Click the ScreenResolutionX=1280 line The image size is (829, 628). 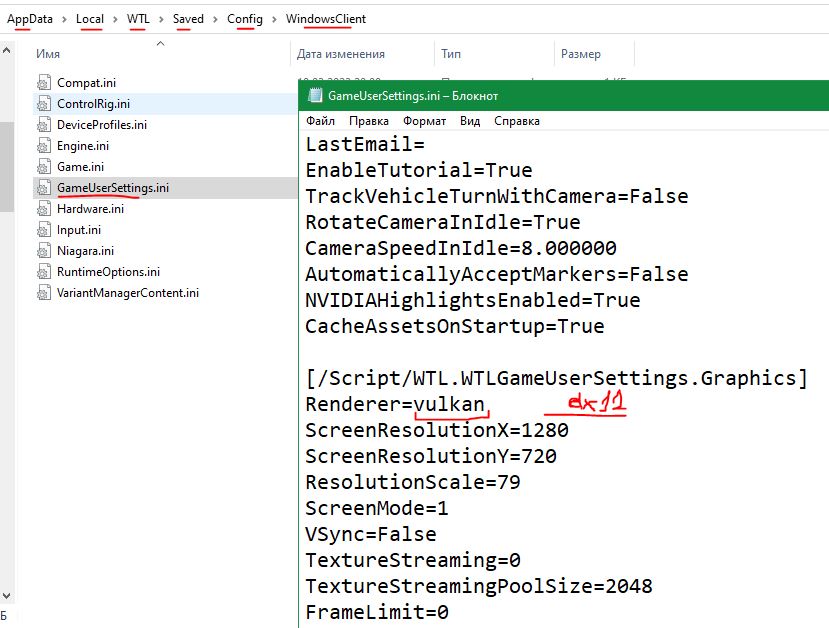(x=437, y=430)
